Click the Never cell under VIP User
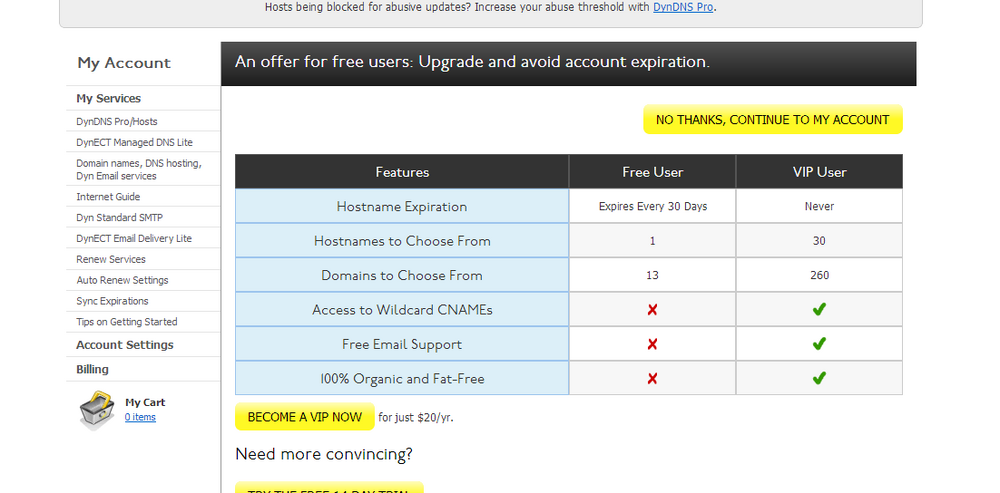The width and height of the screenshot is (1000, 493). click(x=820, y=207)
